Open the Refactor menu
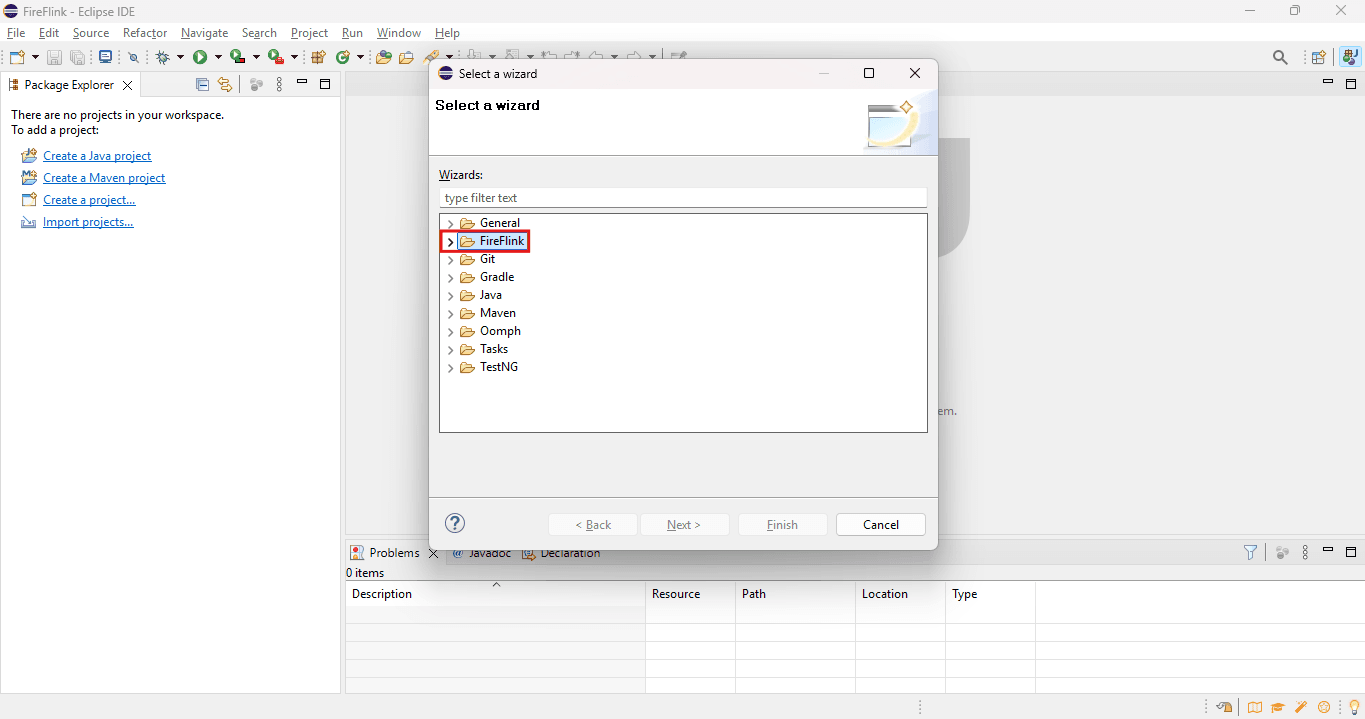1365x719 pixels. [145, 33]
